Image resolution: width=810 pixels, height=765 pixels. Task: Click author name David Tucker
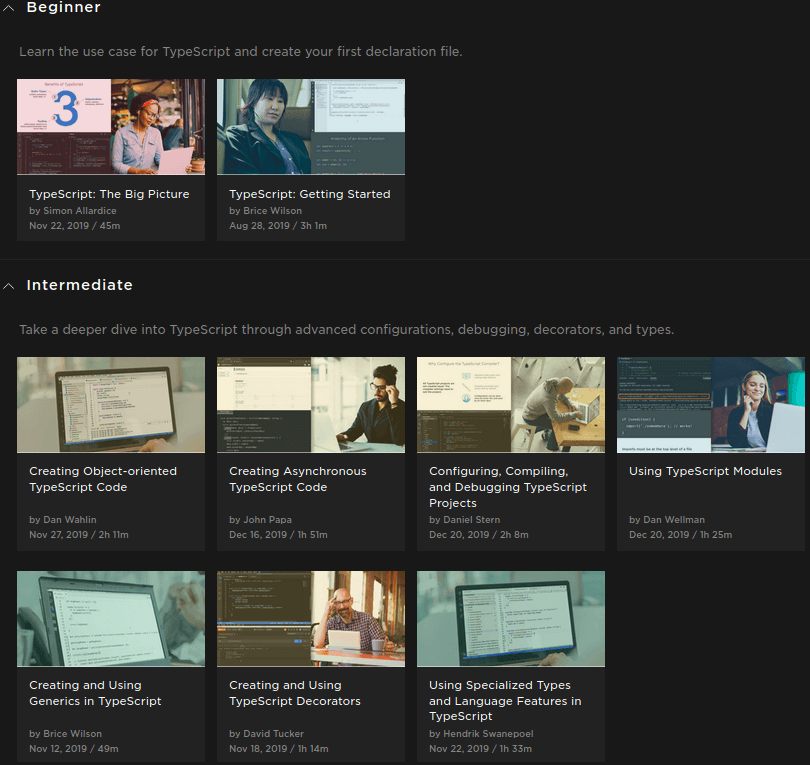click(274, 733)
